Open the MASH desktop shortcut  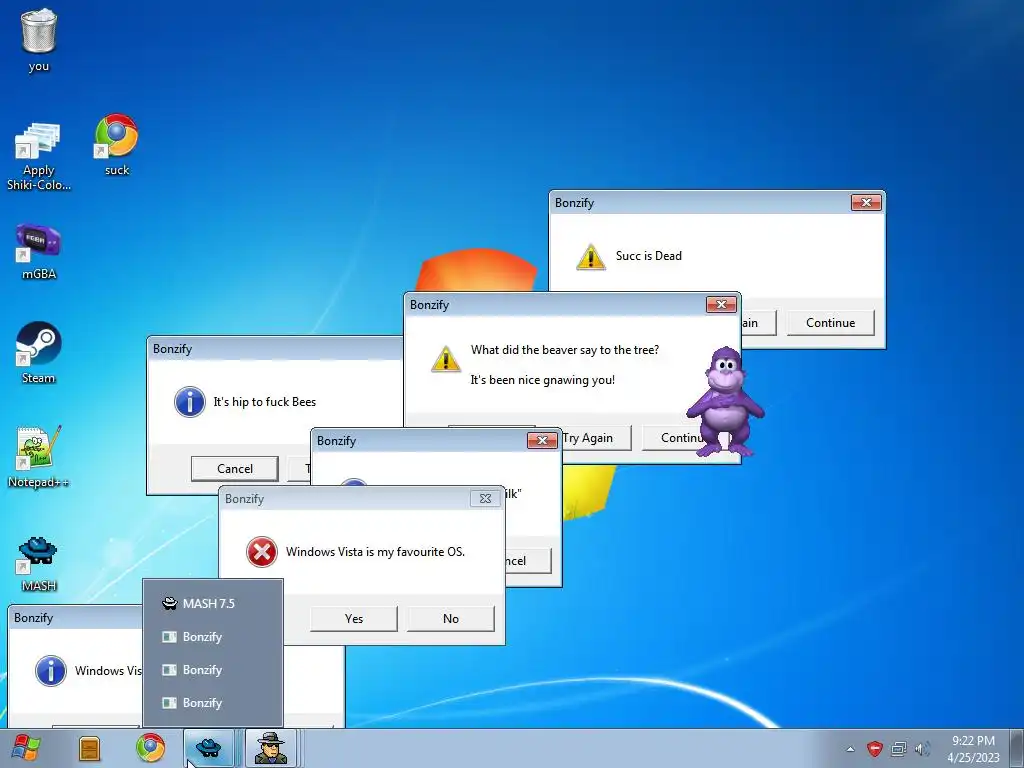click(x=39, y=563)
